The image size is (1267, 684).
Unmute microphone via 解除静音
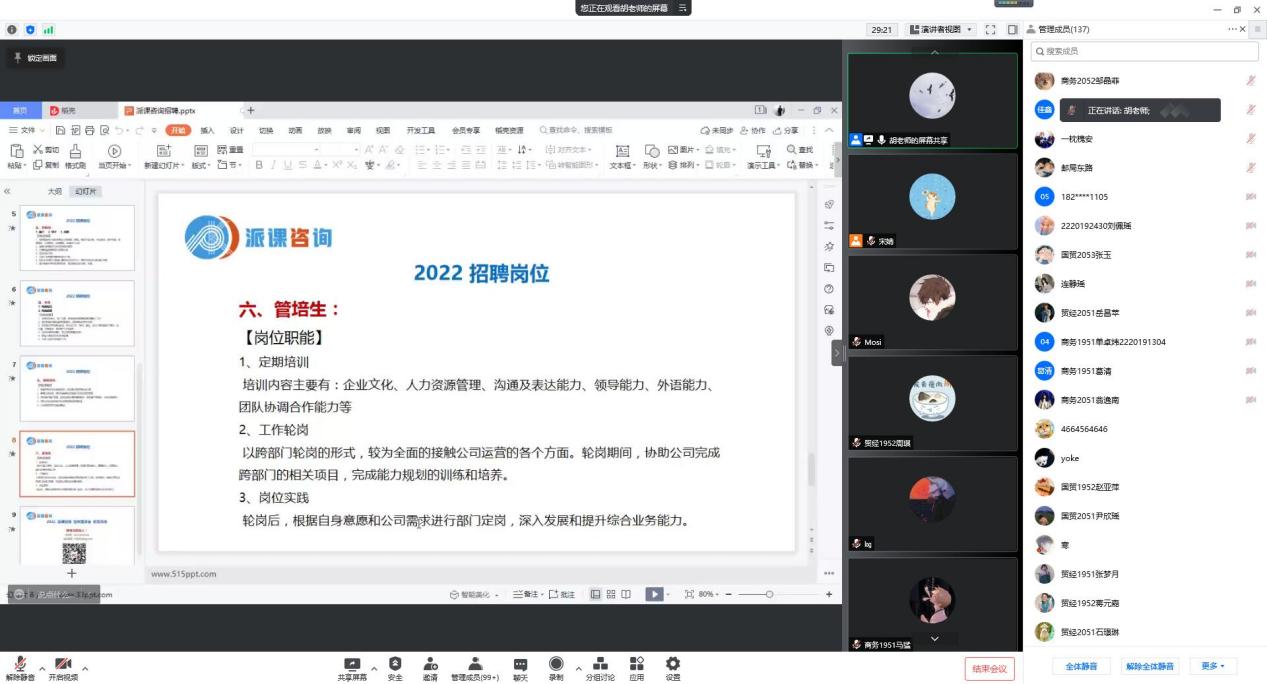point(20,666)
